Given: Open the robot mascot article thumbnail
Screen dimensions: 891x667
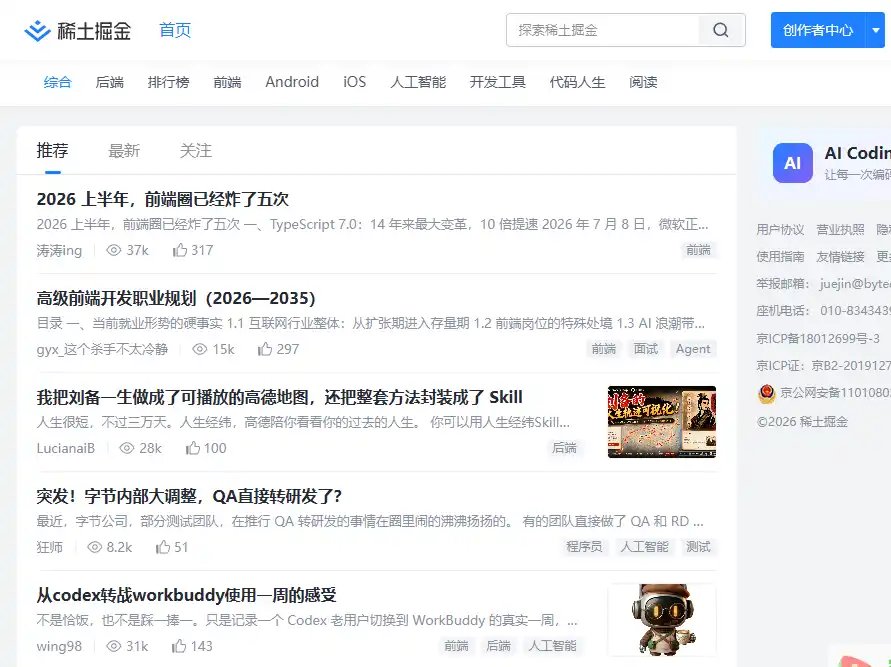Looking at the screenshot, I should (661, 620).
